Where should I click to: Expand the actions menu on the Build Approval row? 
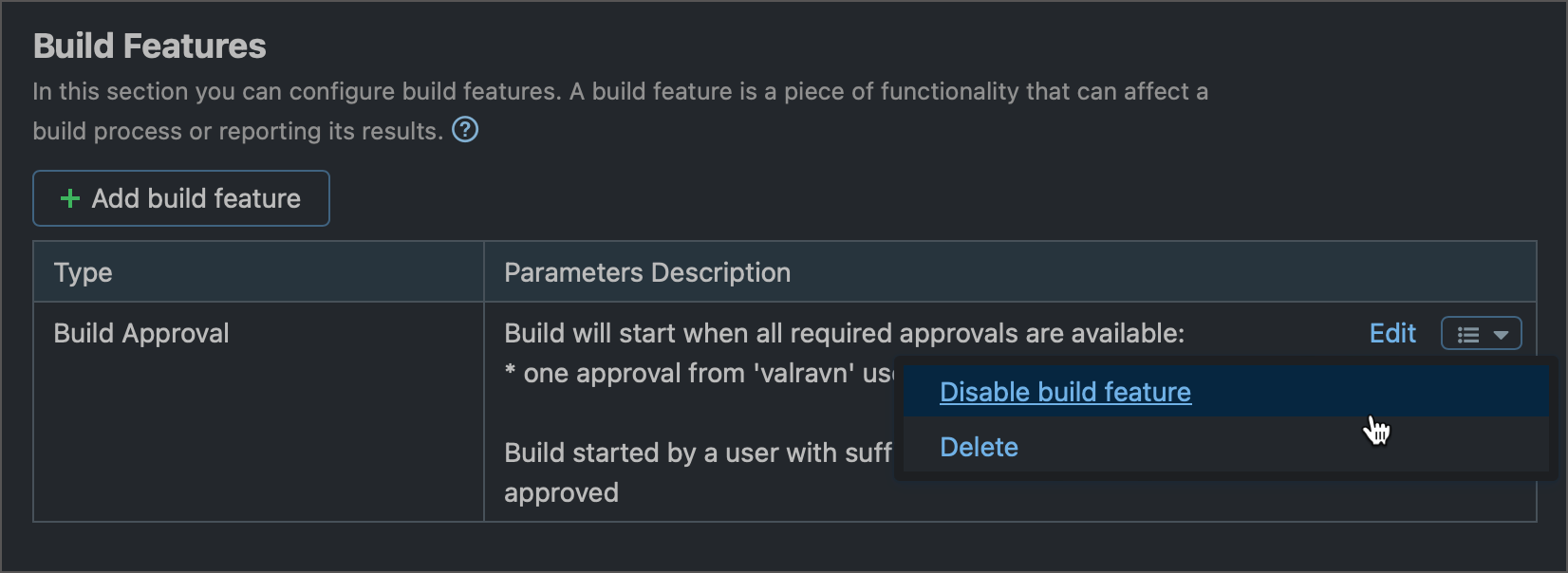click(x=1481, y=333)
